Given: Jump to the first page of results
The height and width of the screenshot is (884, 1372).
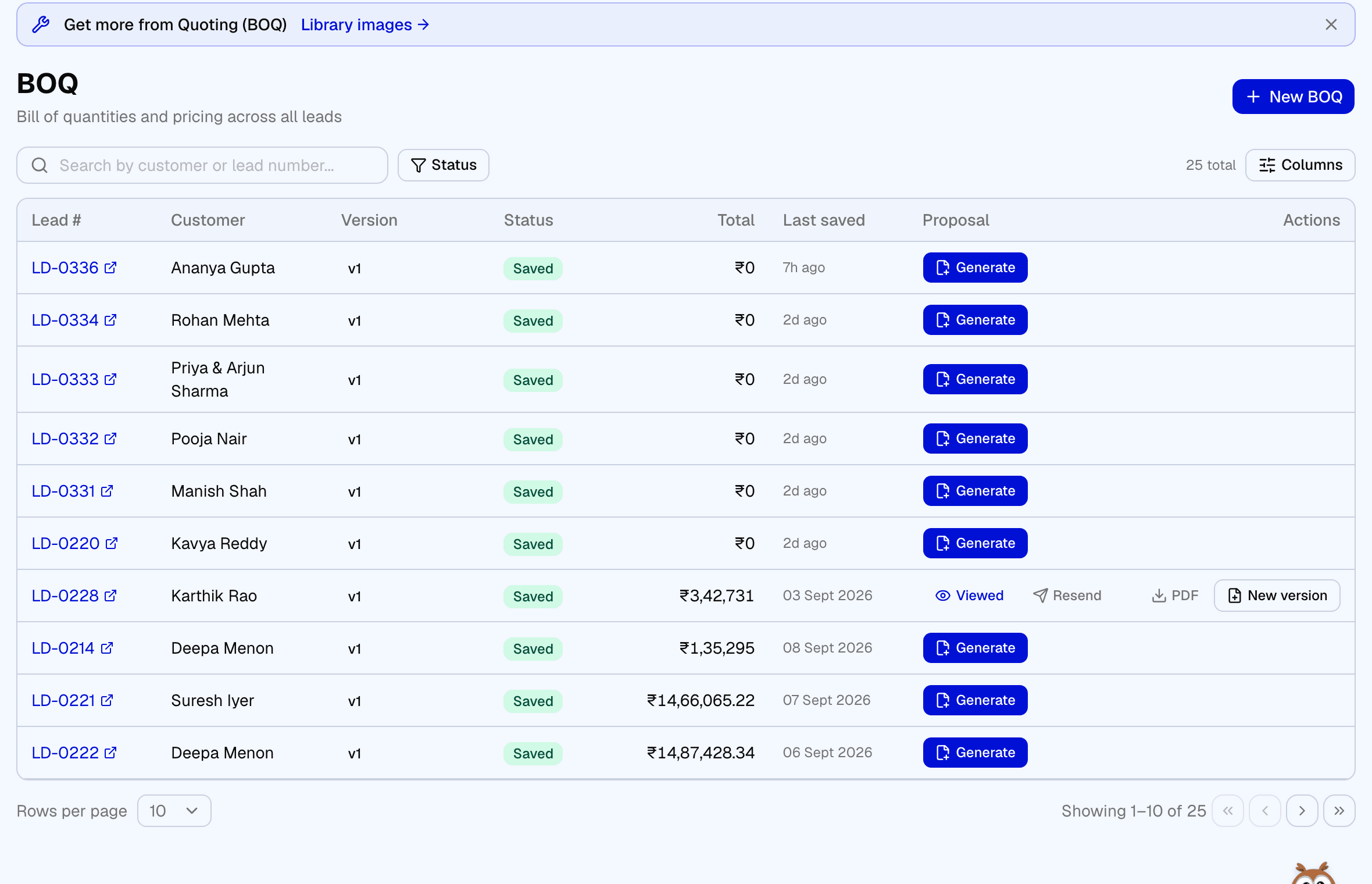Looking at the screenshot, I should pos(1227,811).
